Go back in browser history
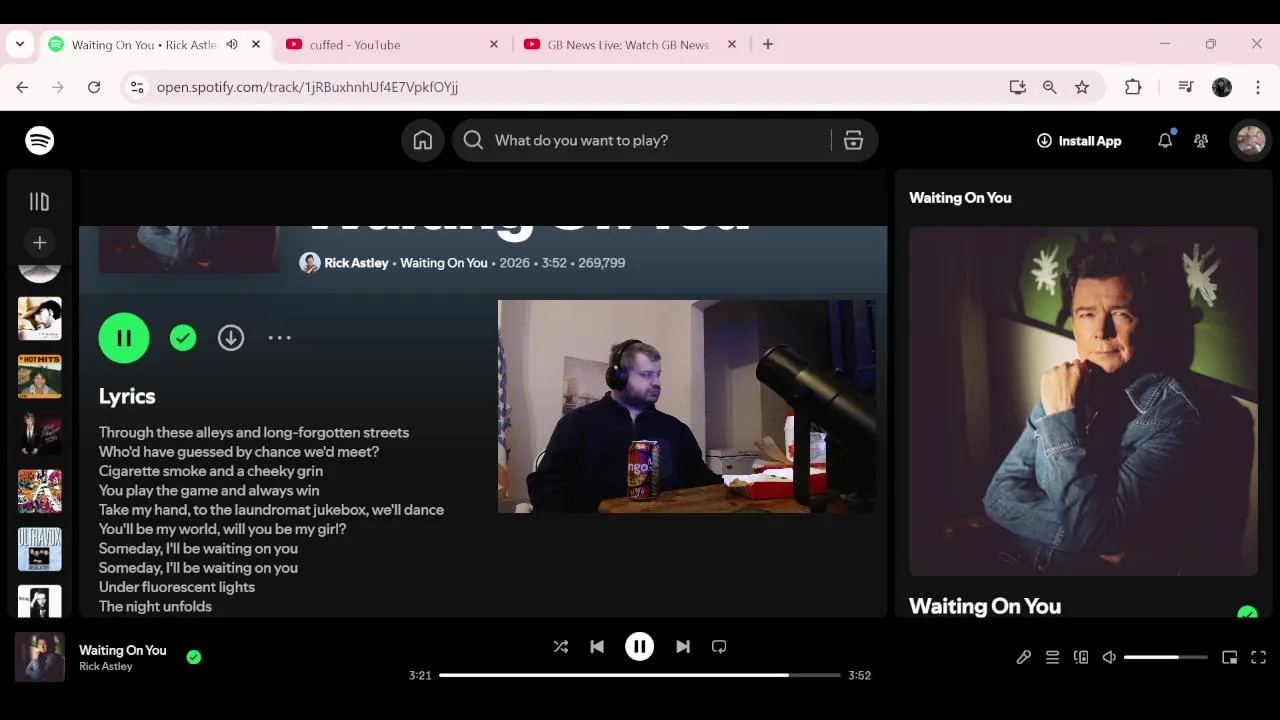1280x720 pixels. point(22,87)
